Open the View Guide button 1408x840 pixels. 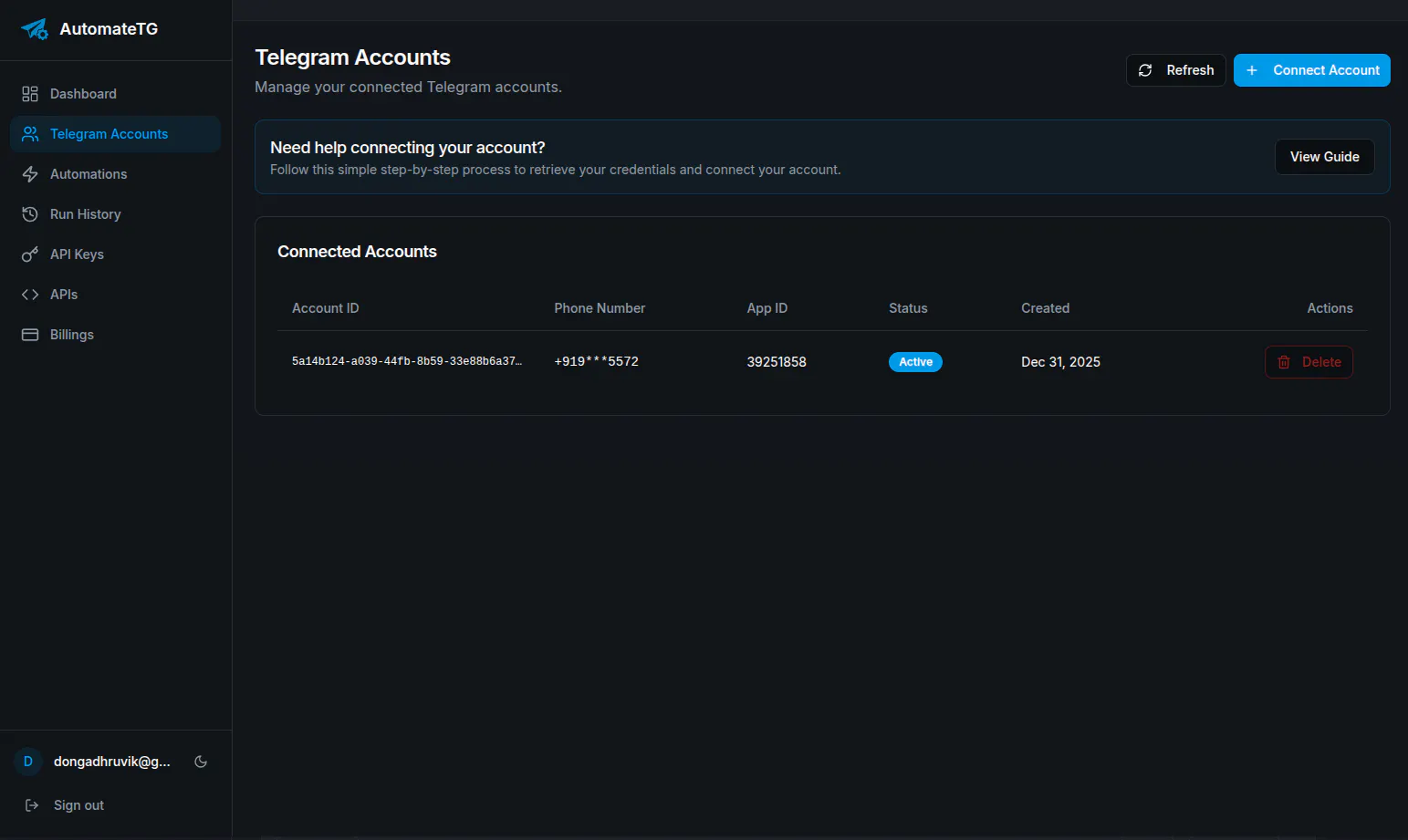coord(1325,157)
